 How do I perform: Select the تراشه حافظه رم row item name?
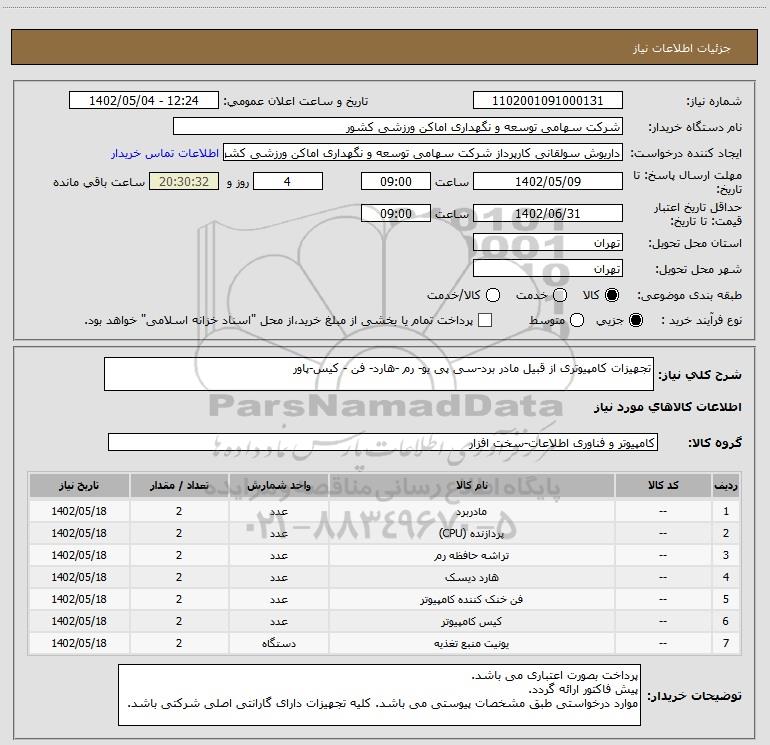[471, 555]
